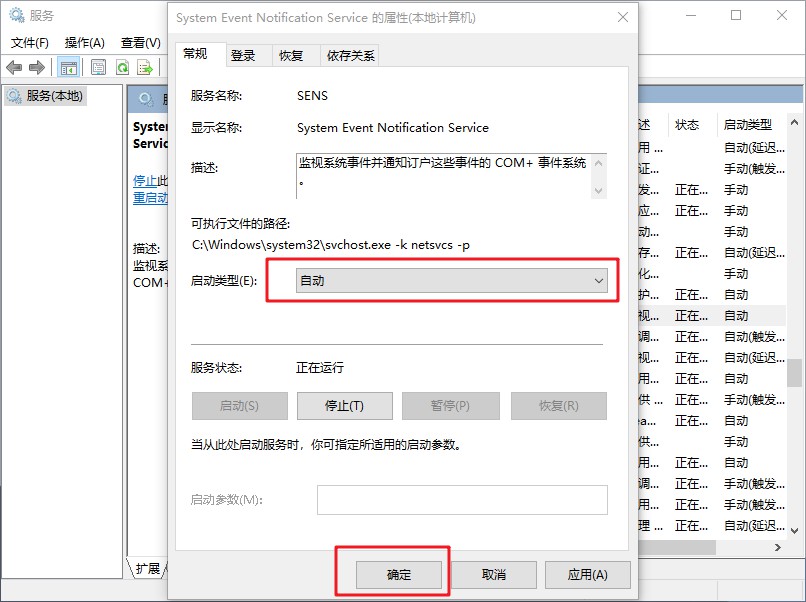The width and height of the screenshot is (806, 602).
Task: Open the properties icon on the toolbar
Action: pos(96,67)
